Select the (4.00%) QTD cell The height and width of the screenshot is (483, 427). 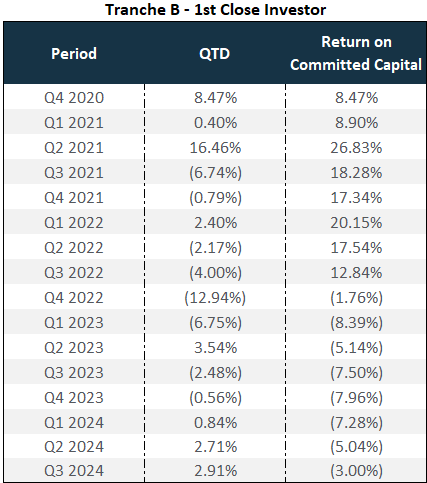(215, 273)
